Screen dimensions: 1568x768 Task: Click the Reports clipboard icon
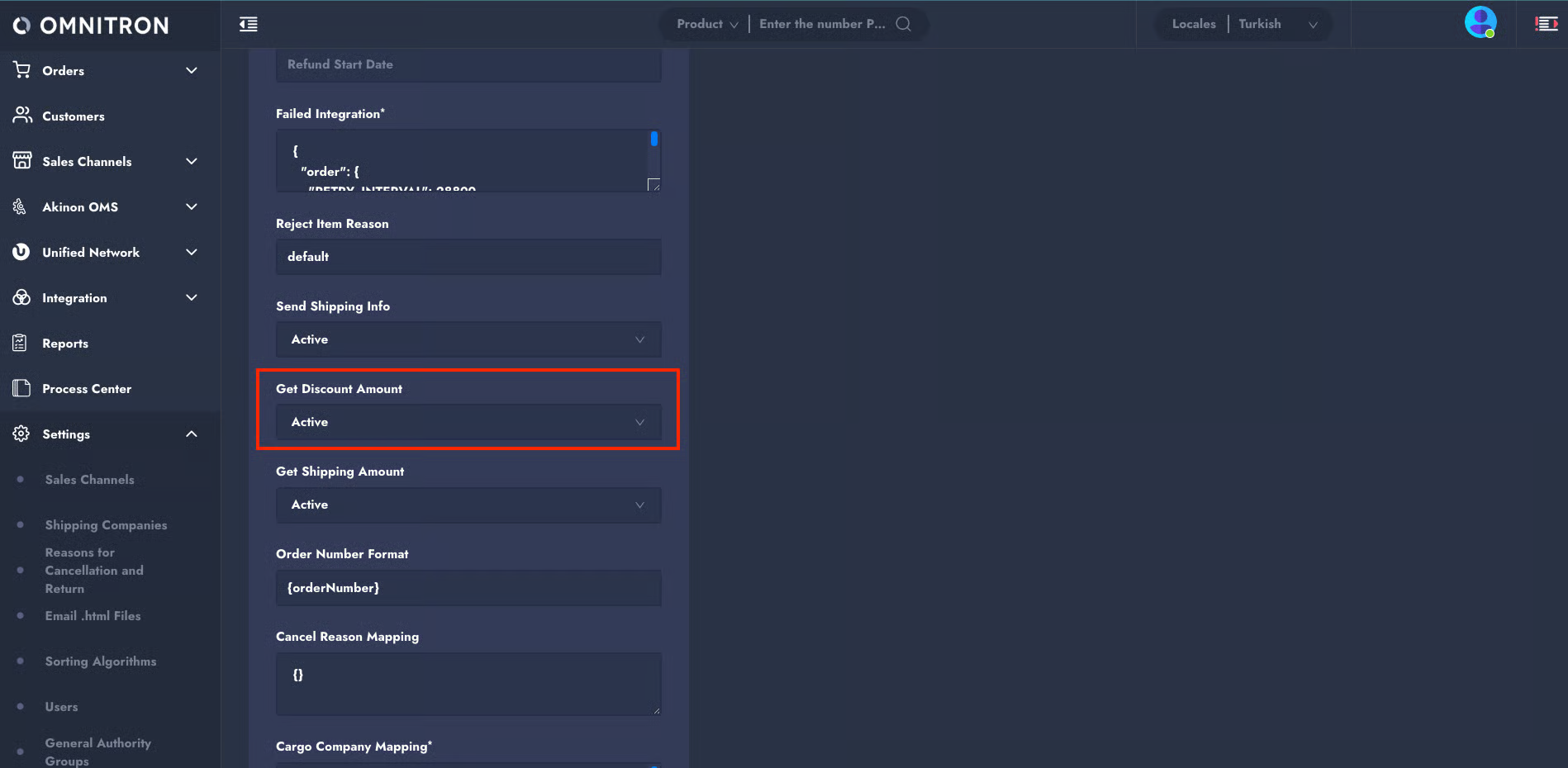[x=21, y=343]
